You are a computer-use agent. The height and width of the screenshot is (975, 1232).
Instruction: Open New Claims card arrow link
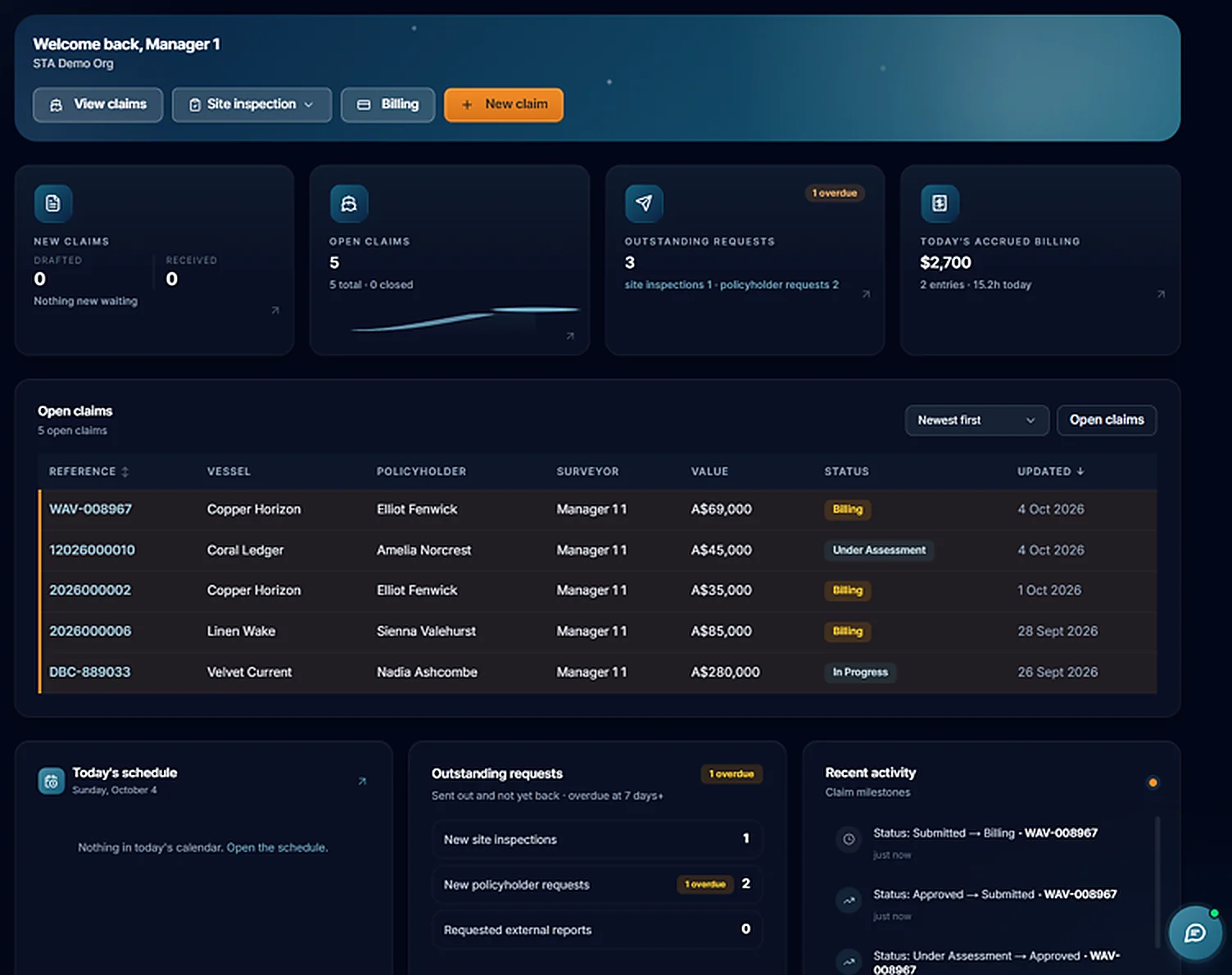[x=275, y=311]
